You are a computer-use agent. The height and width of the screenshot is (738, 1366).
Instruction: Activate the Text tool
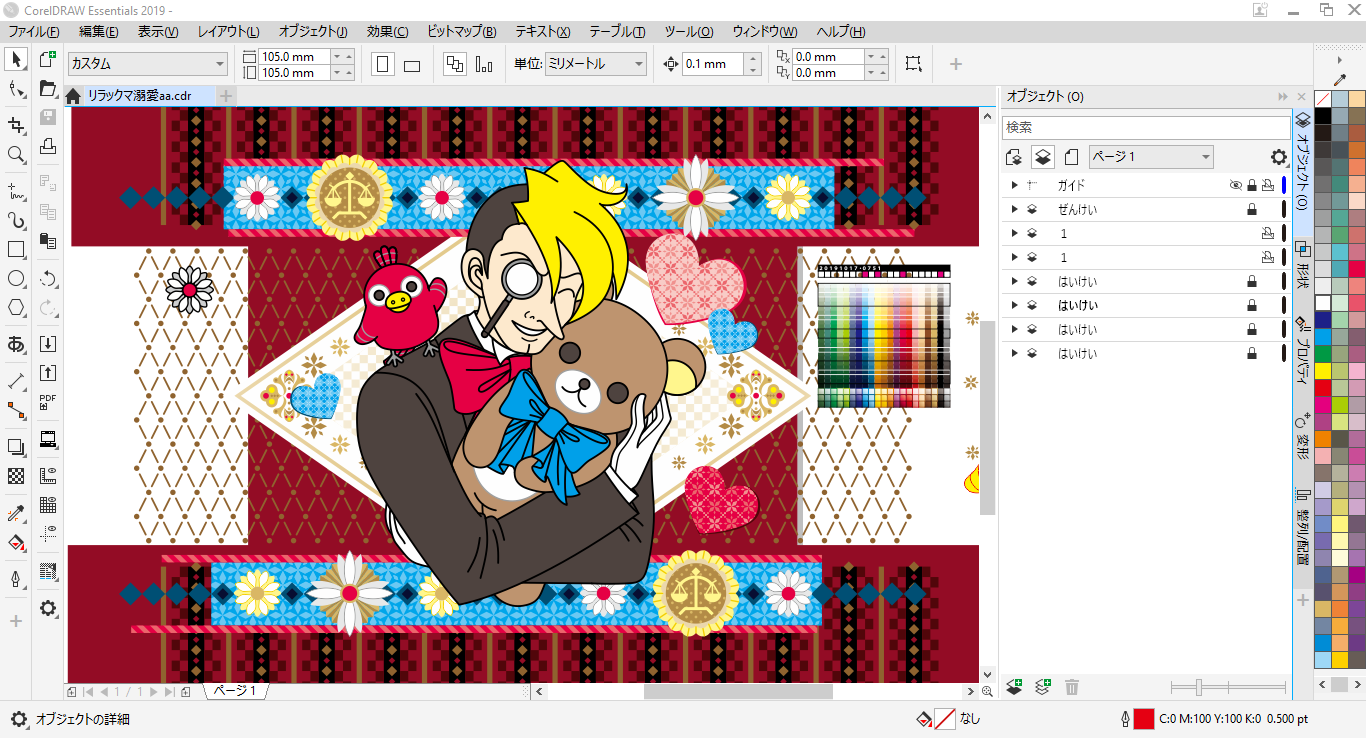(16, 345)
